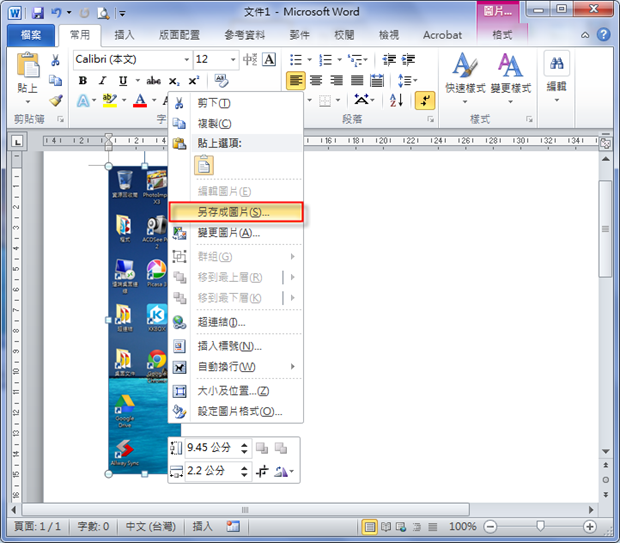Click the Distributed alignment icon
This screenshot has height=543, width=620.
click(376, 81)
